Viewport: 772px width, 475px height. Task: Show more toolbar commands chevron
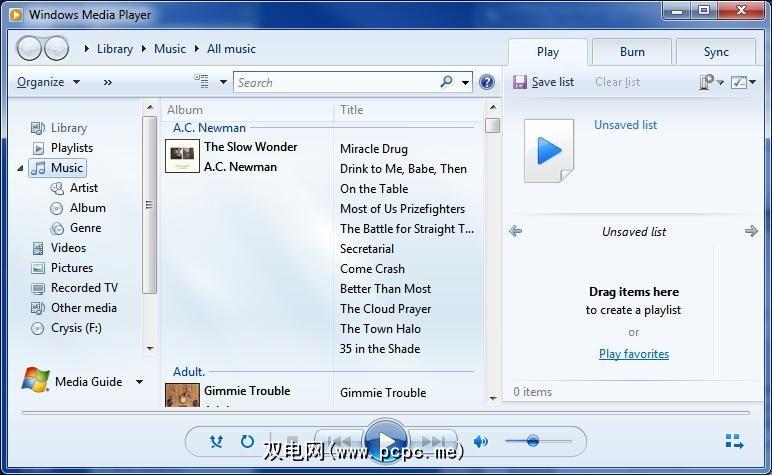point(108,82)
